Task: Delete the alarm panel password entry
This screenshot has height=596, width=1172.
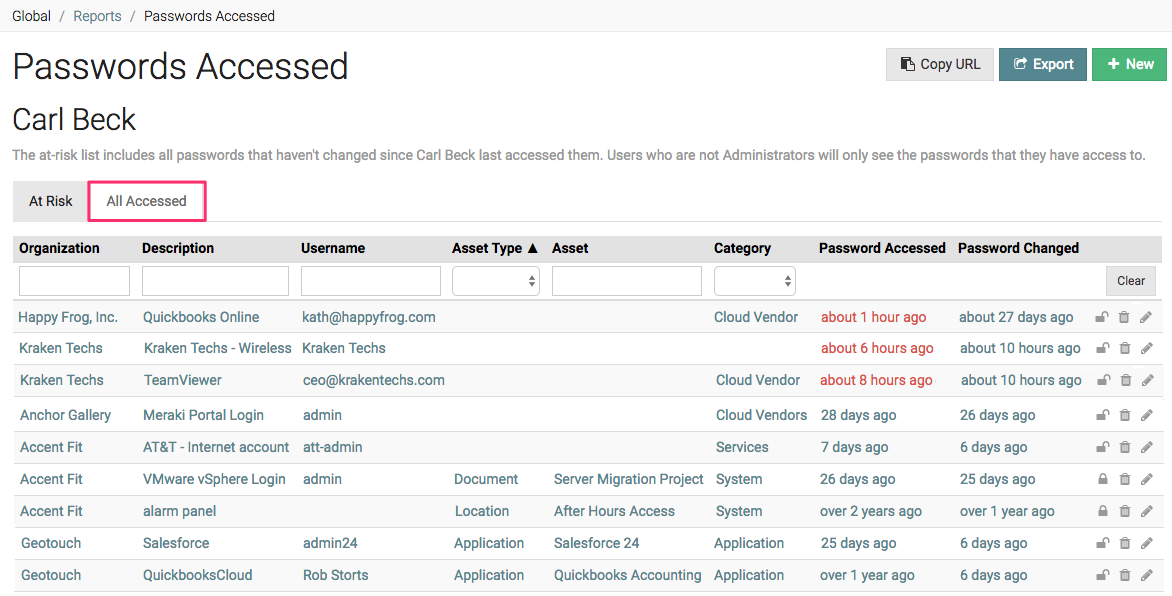Action: click(1123, 511)
